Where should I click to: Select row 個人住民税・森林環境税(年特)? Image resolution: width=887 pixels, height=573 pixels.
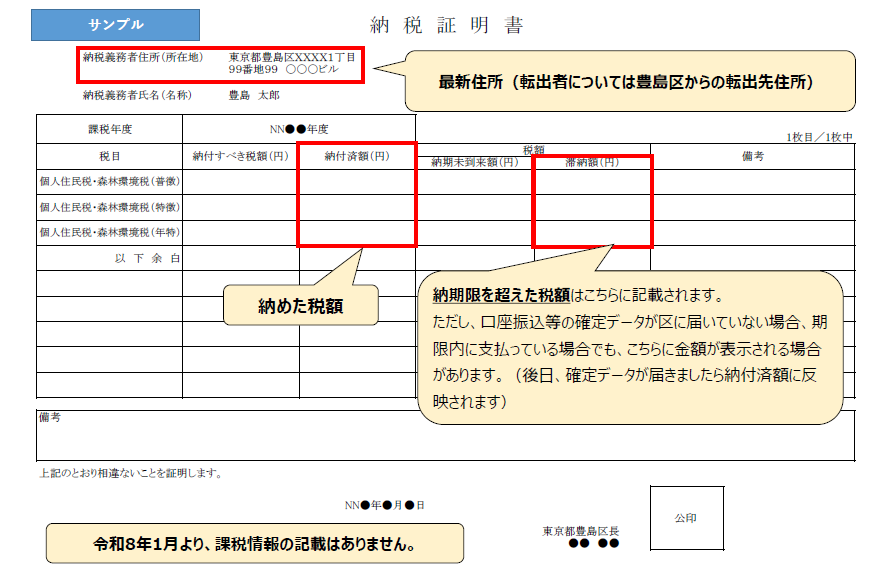pyautogui.click(x=446, y=232)
